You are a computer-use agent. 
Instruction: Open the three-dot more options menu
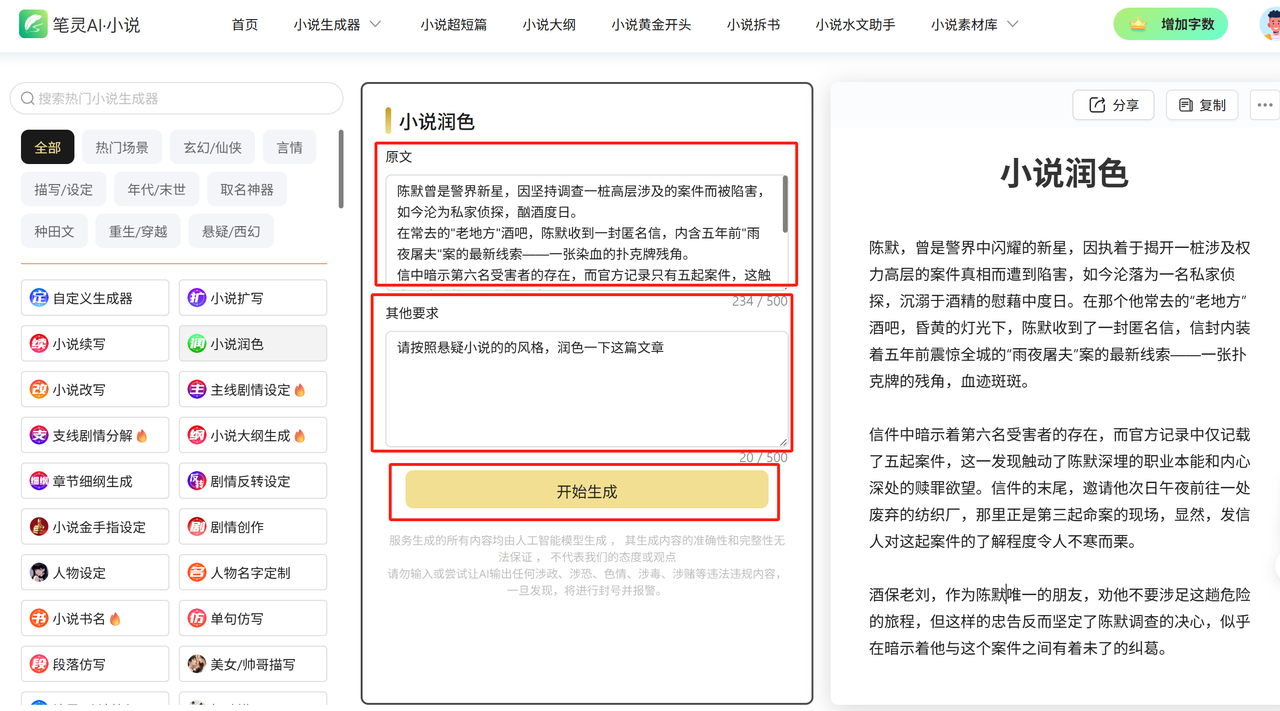[x=1265, y=105]
